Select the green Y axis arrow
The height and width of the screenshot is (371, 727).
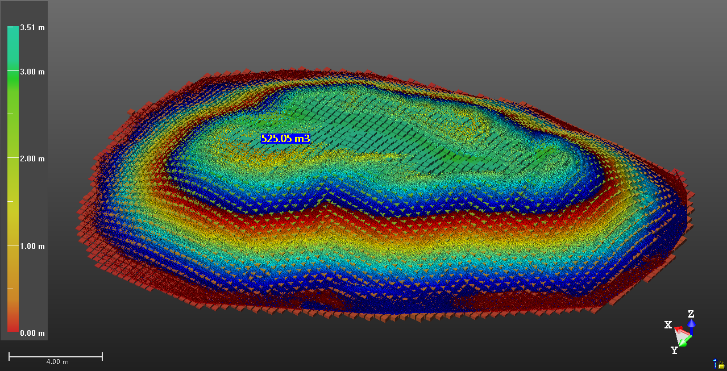(685, 341)
